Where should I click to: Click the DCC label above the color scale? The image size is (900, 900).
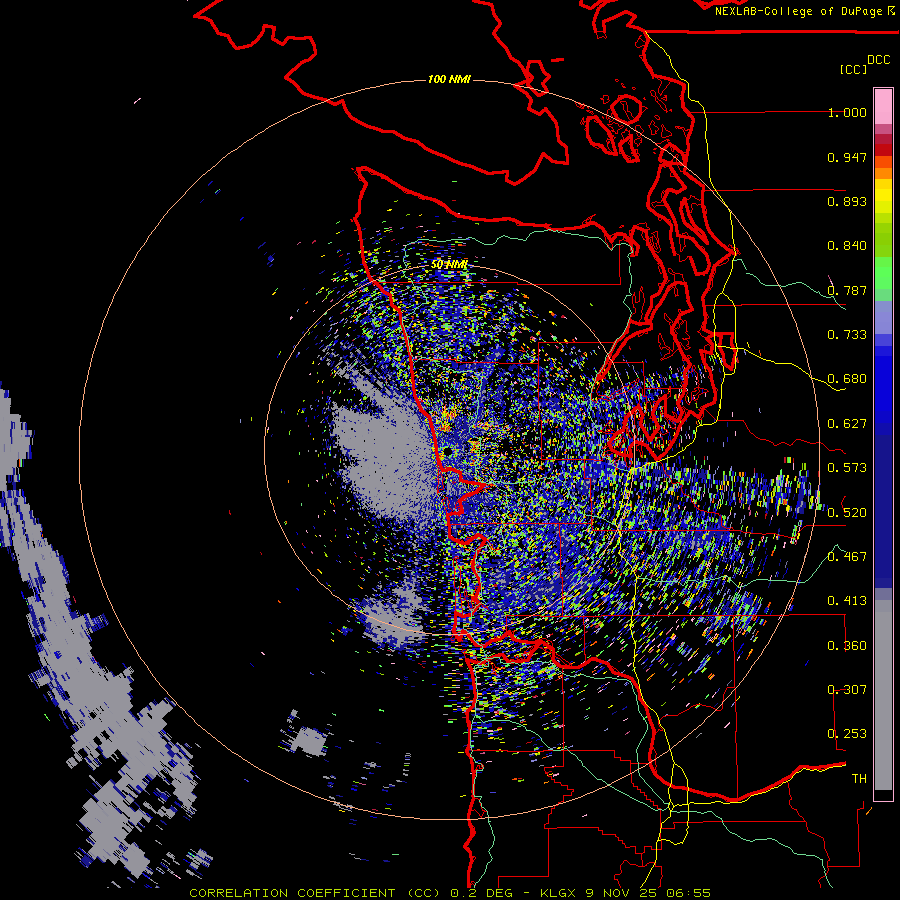tap(878, 60)
